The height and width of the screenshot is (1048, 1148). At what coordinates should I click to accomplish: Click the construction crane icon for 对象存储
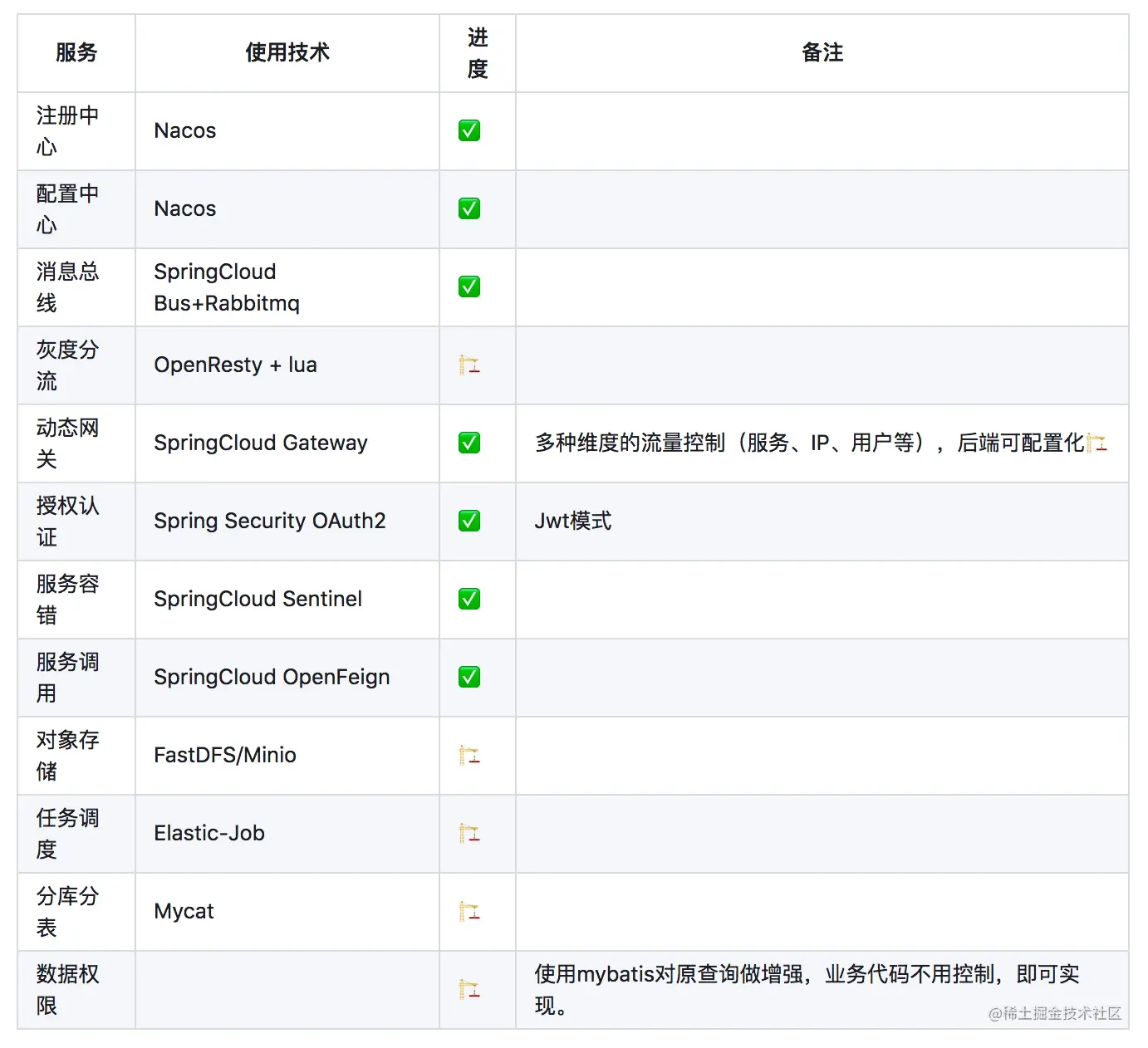(469, 755)
